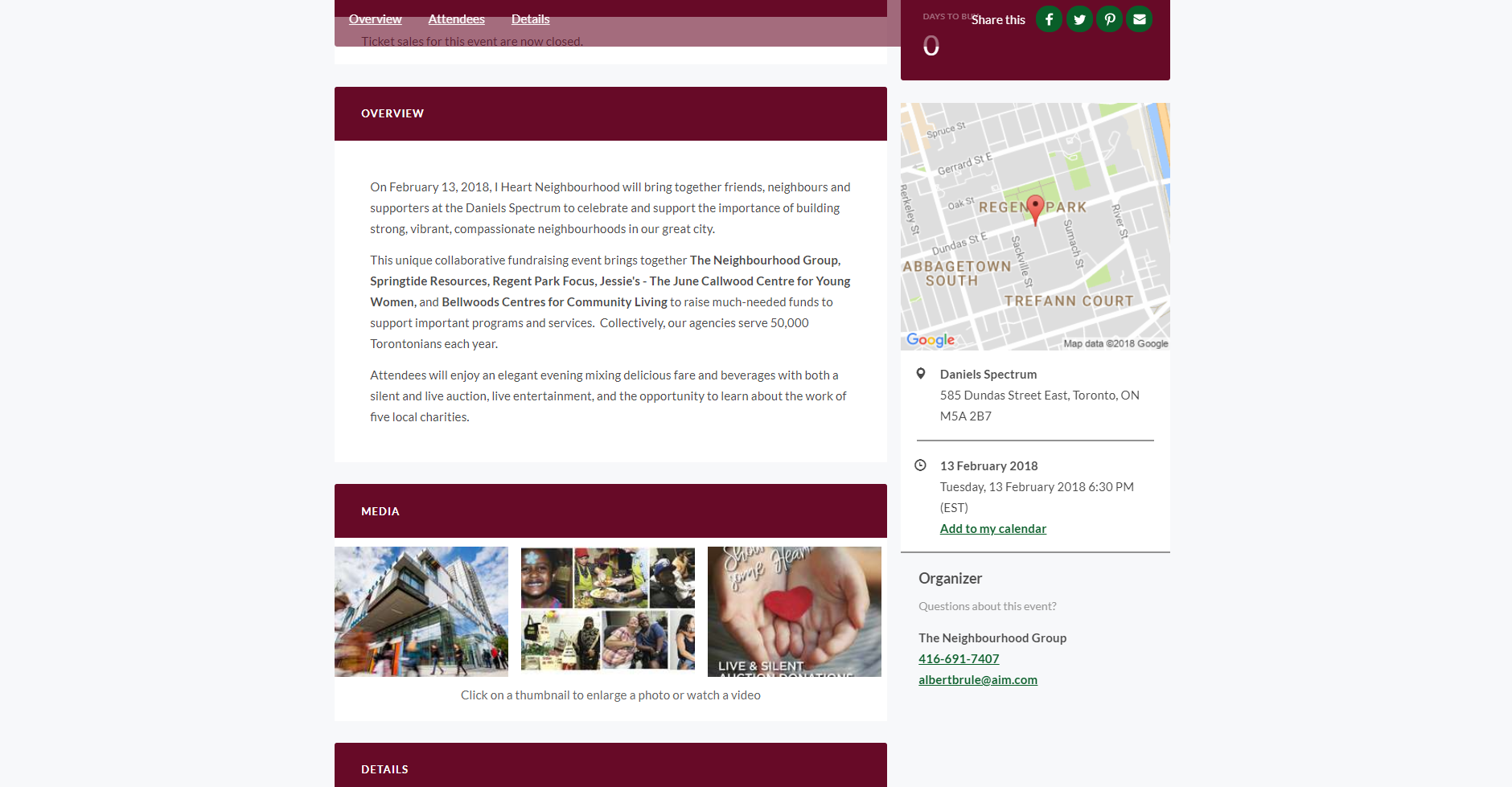Share event on Pinterest icon
This screenshot has height=787, width=1512.
pyautogui.click(x=1109, y=19)
